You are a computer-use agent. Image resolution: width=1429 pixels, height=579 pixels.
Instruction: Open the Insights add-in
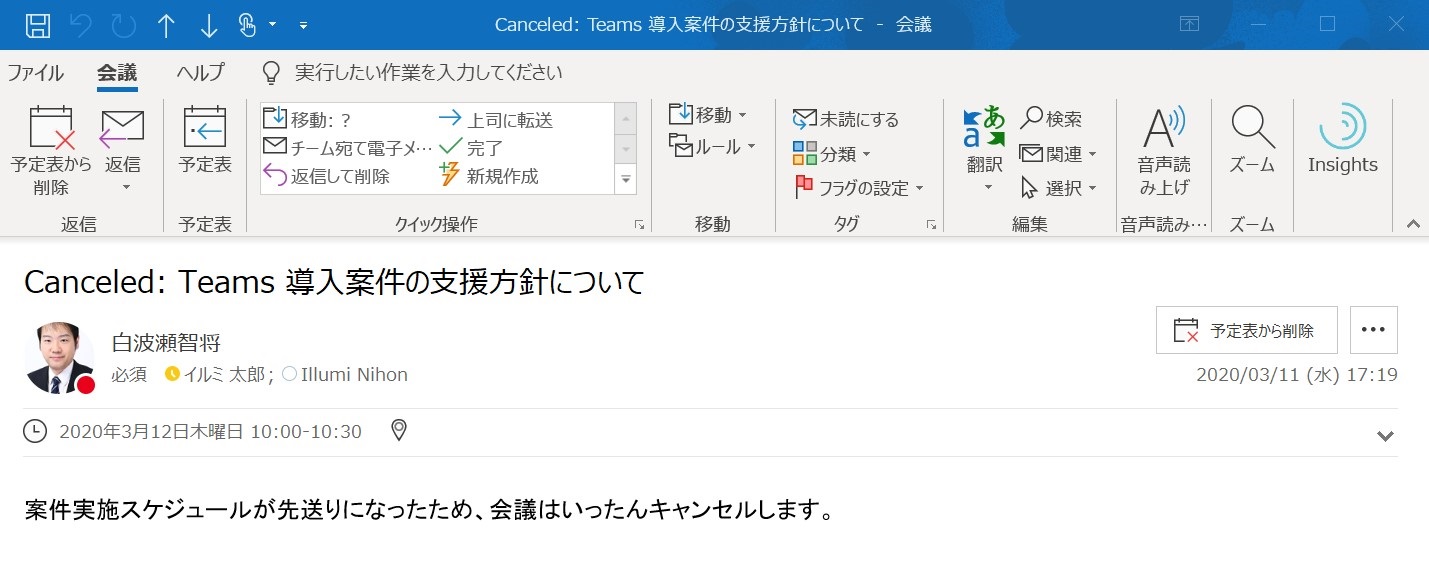[x=1343, y=141]
